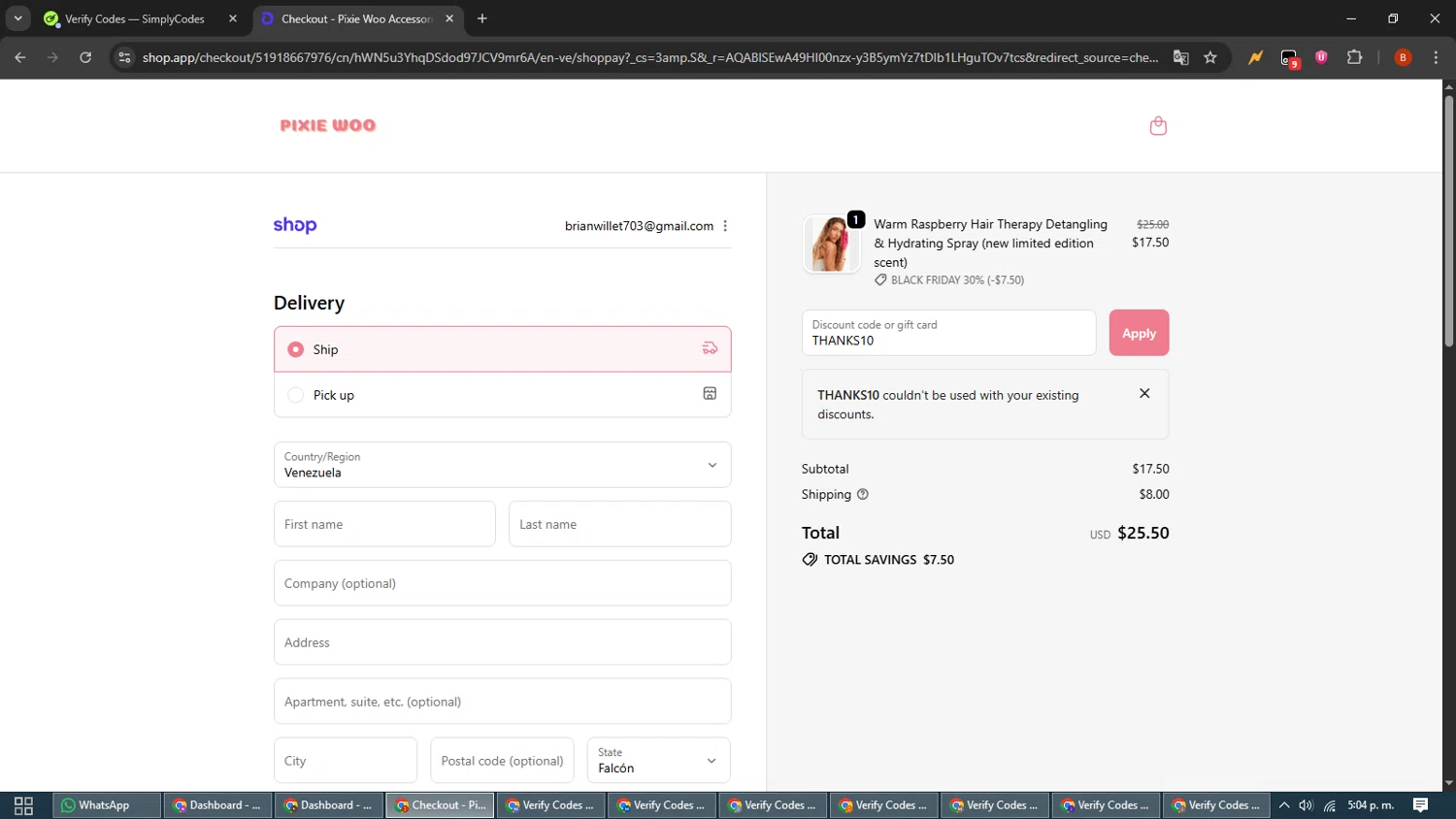This screenshot has height=819, width=1456.
Task: Click the discount code input field
Action: 948,333
